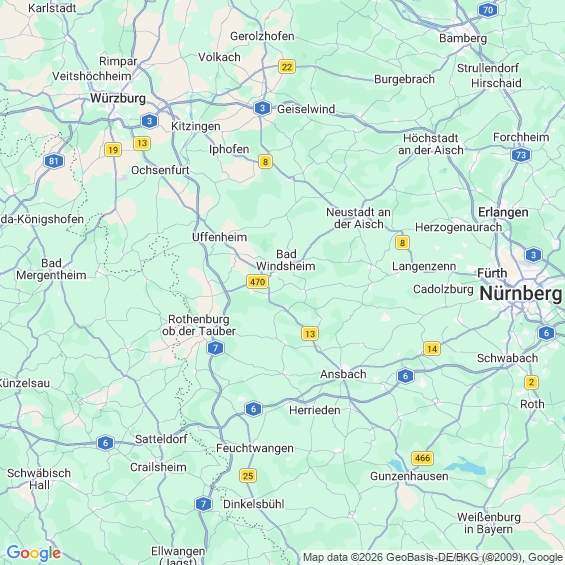Click the Würzburg city label
Screen dimensions: 565x565
click(x=118, y=98)
